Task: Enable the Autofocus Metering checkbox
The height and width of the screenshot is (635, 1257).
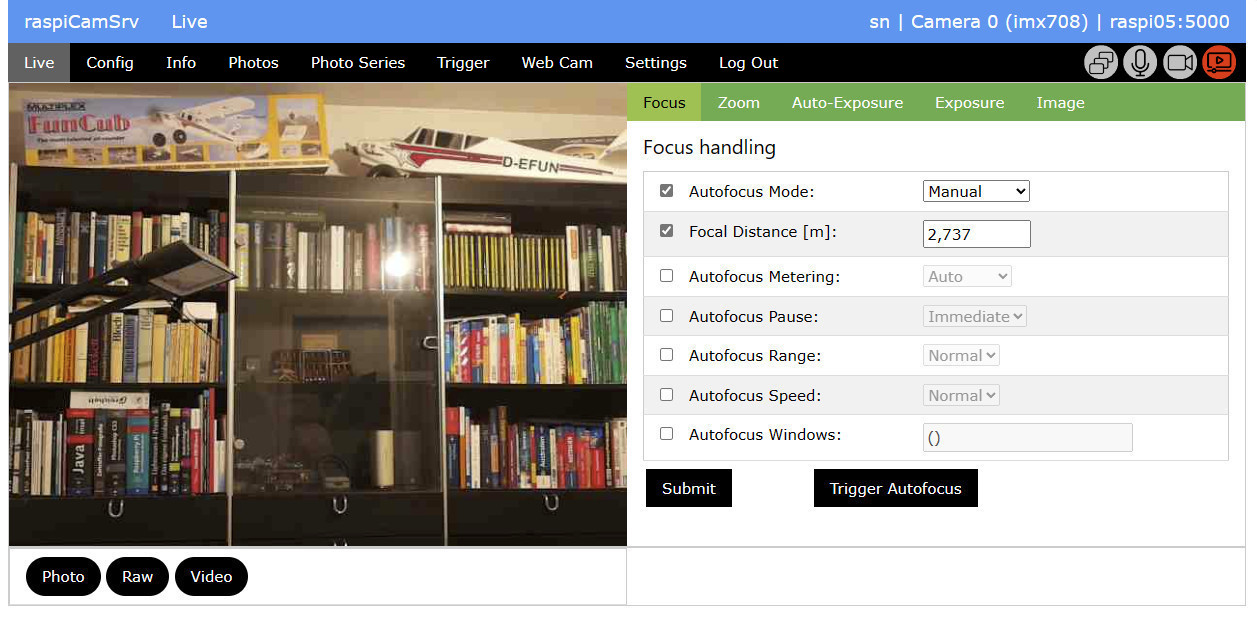Action: tap(667, 276)
